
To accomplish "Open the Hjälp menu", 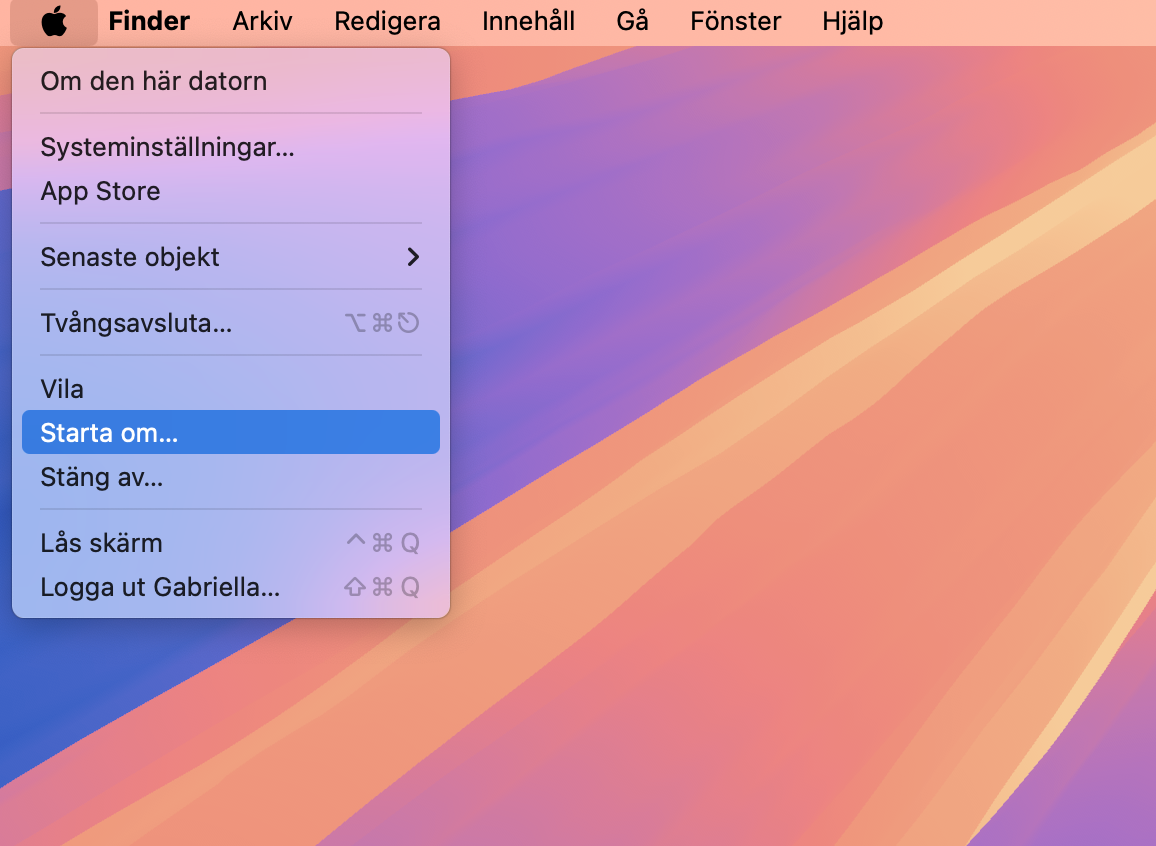I will pos(852,21).
